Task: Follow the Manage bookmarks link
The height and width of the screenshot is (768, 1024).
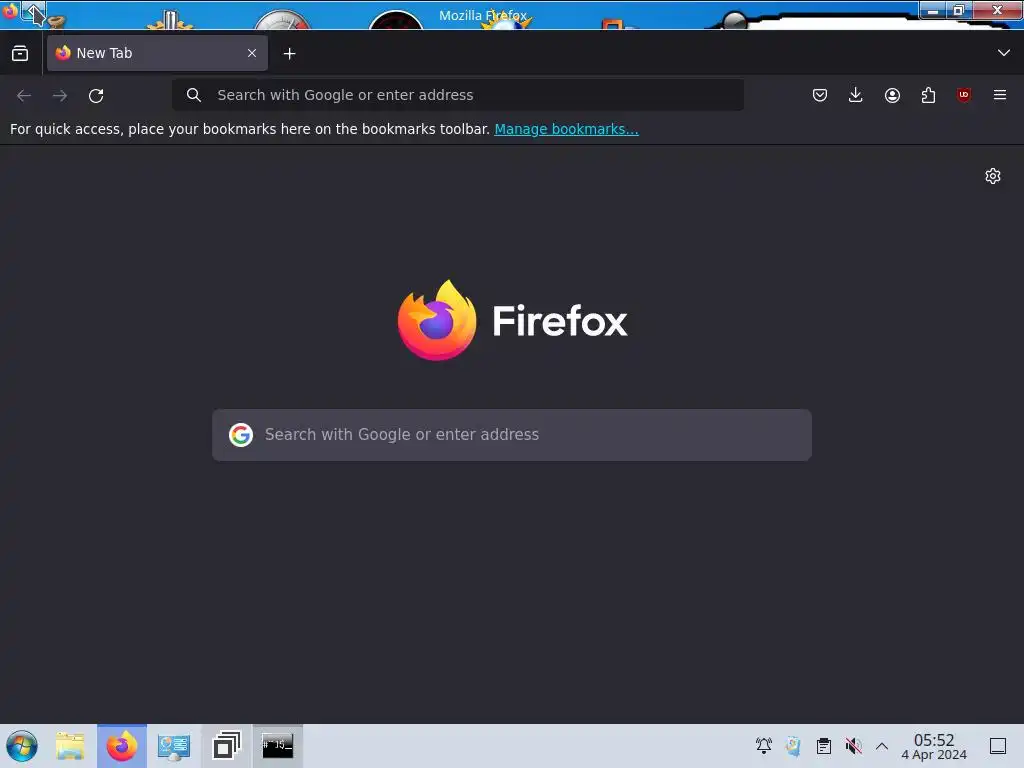Action: coord(566,129)
